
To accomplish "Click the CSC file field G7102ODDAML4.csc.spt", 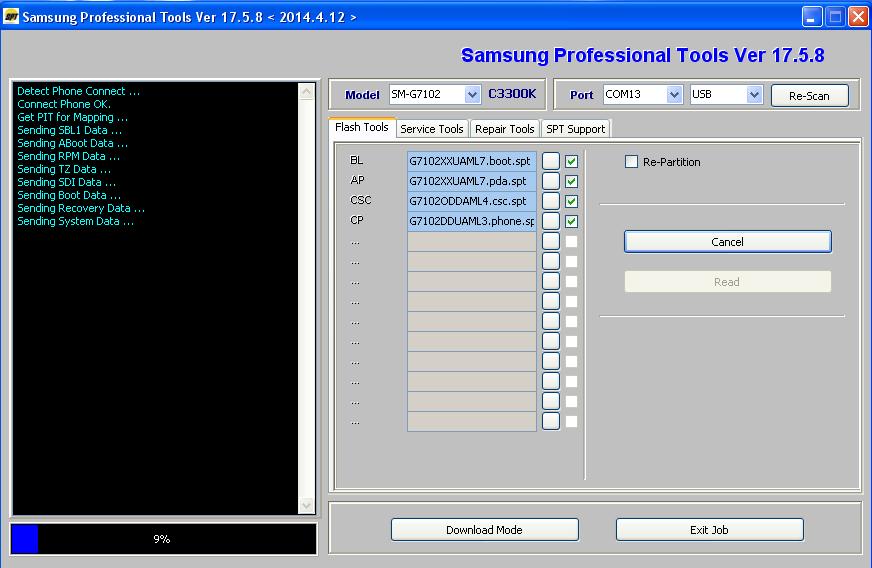I will coord(472,201).
